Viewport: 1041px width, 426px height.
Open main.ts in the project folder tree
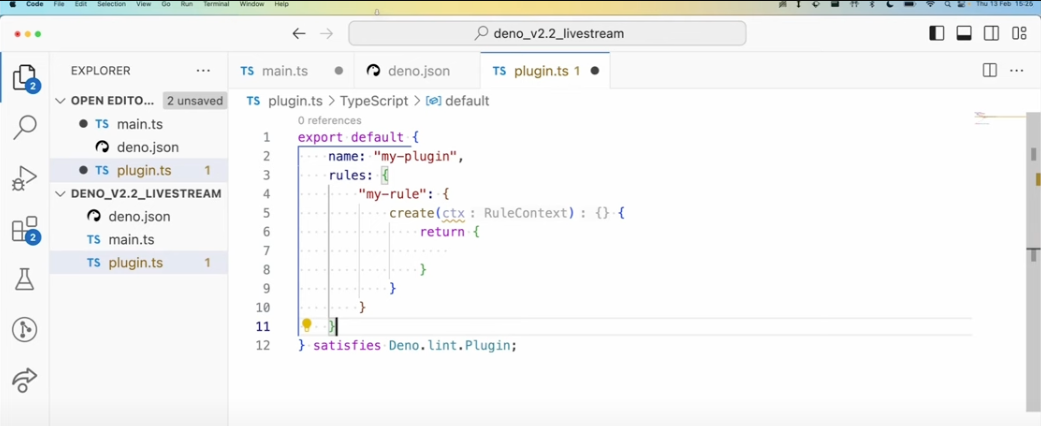[139, 240]
